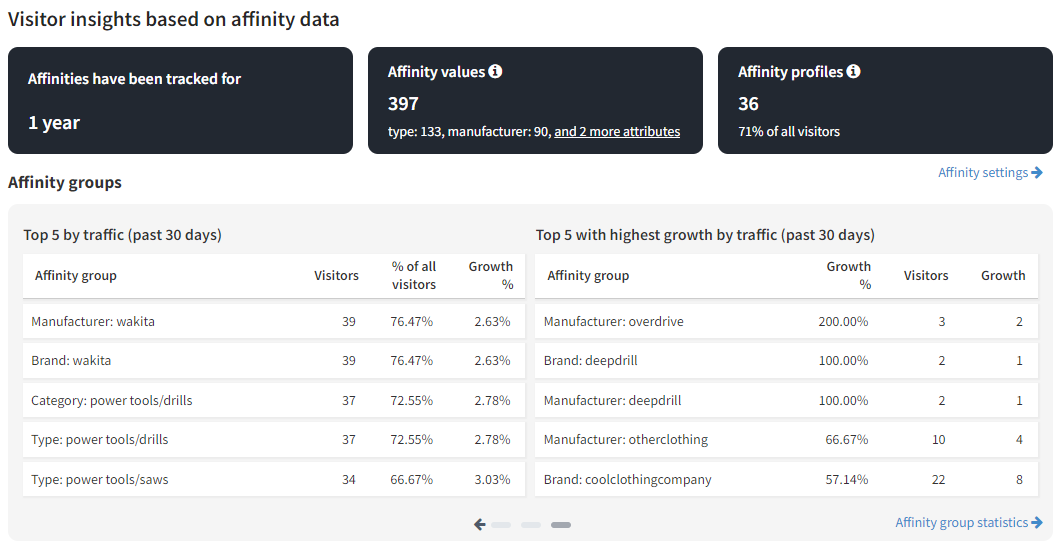Select the middle carousel page dot
1060x549 pixels.
531,525
